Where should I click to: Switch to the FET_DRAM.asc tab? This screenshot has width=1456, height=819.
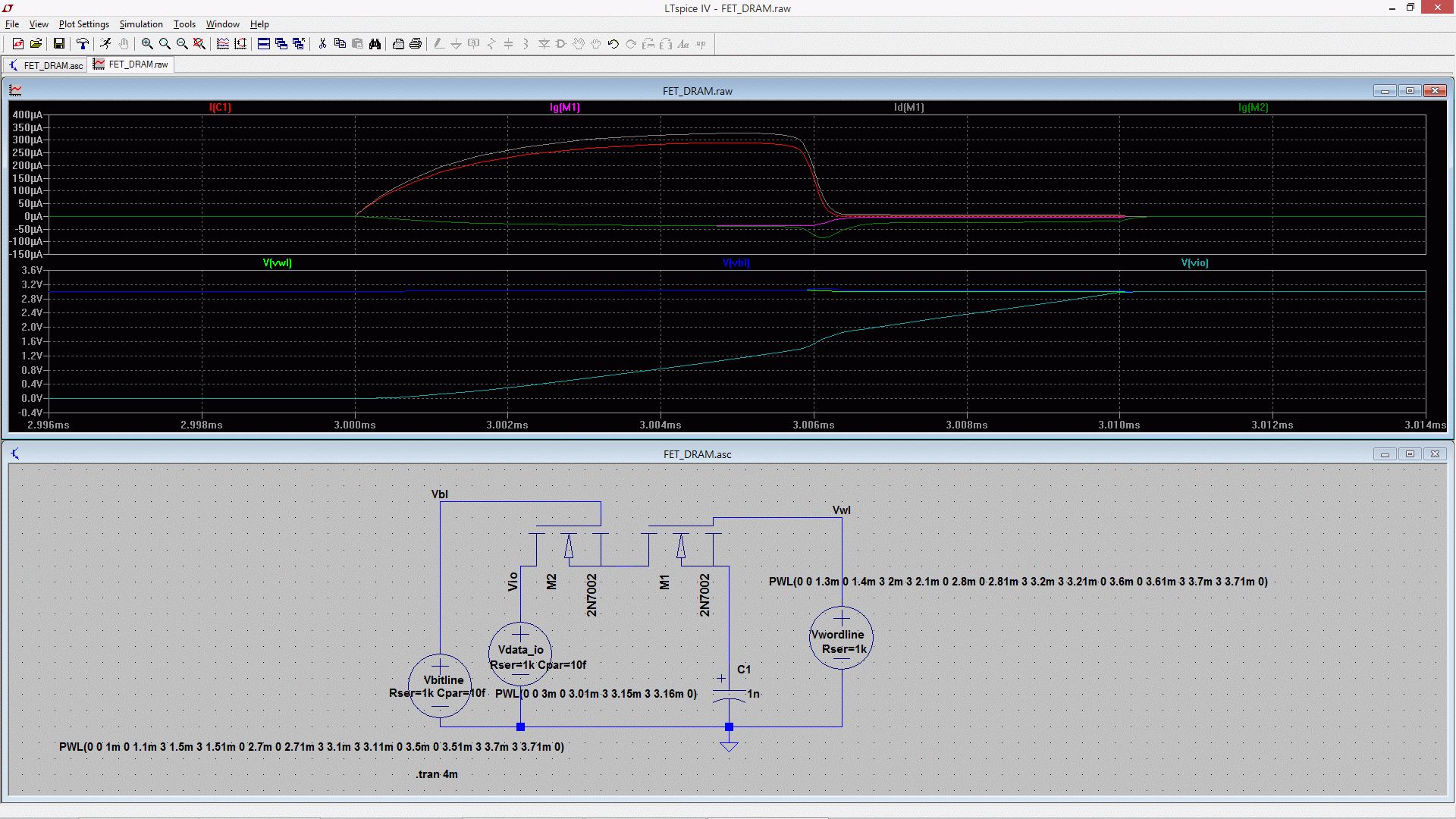pos(45,65)
